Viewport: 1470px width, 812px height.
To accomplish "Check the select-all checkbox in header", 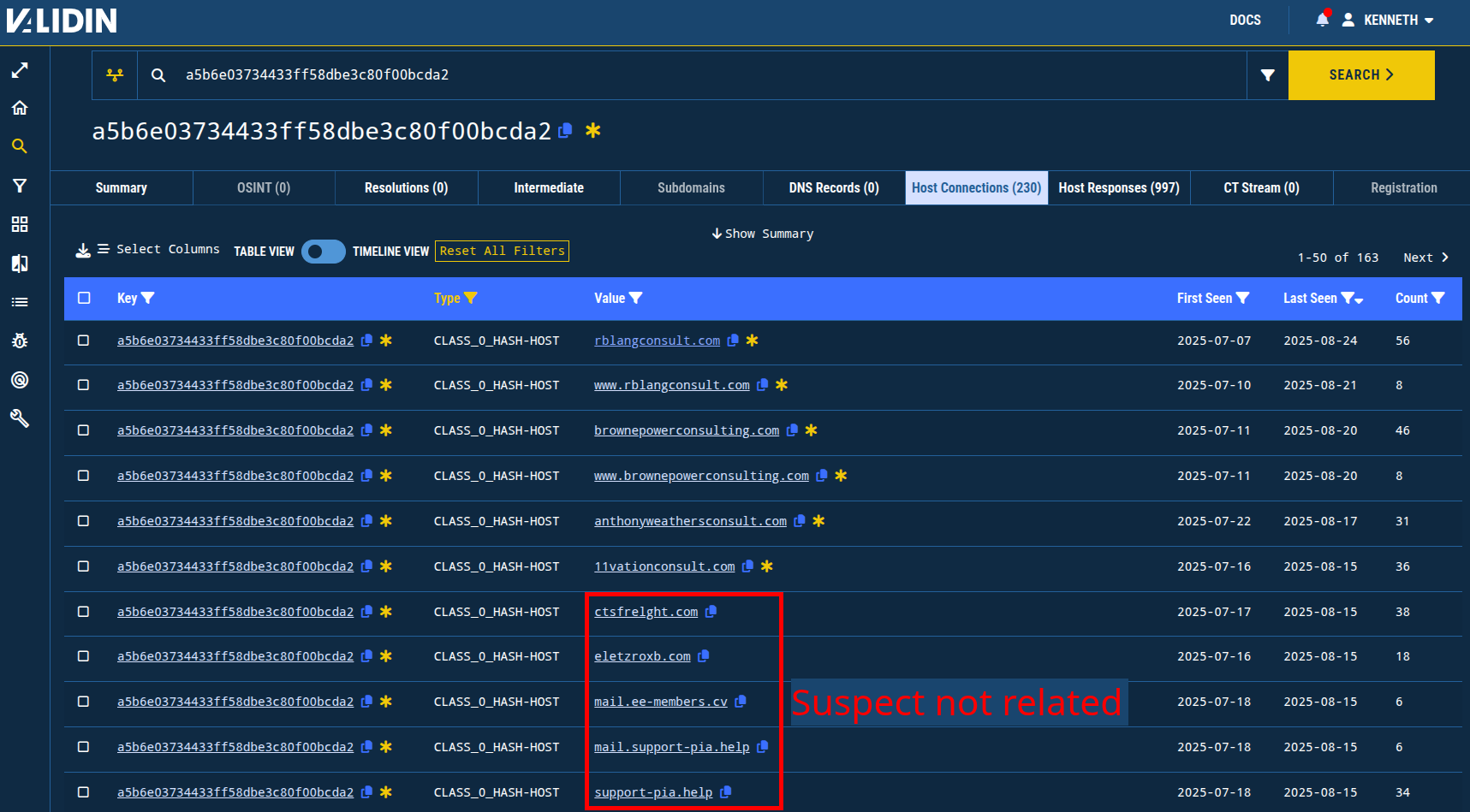I will point(84,298).
